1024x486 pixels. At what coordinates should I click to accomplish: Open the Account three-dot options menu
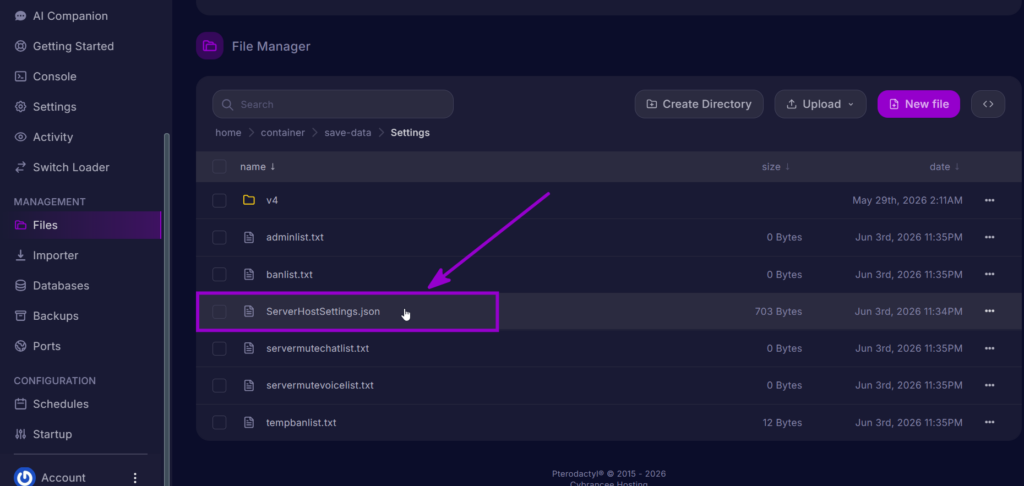(x=135, y=478)
